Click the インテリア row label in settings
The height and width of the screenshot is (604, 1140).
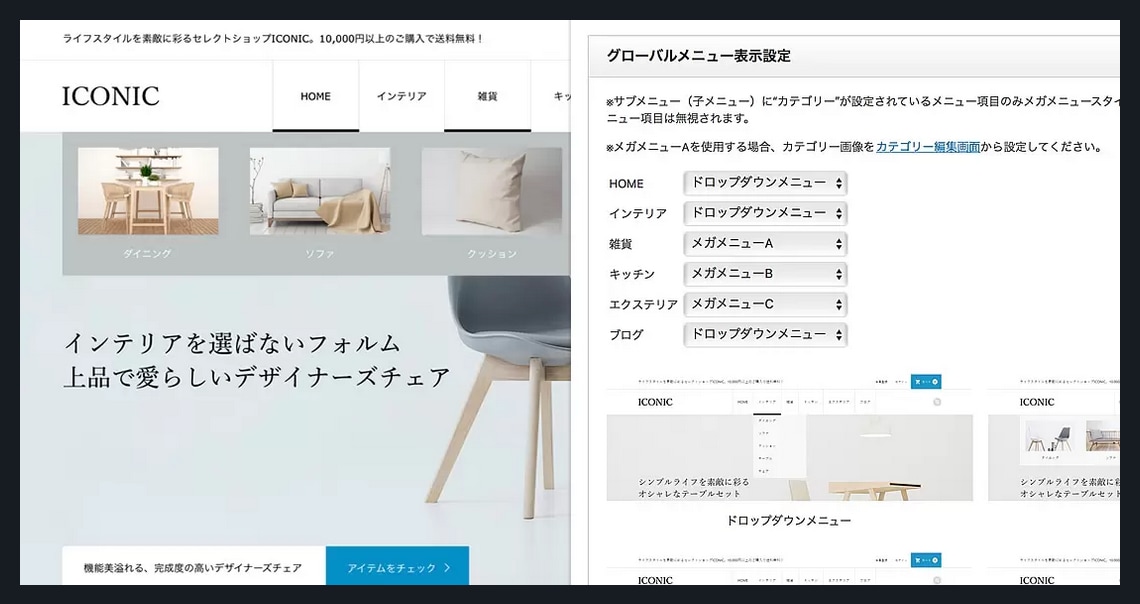pyautogui.click(x=638, y=214)
